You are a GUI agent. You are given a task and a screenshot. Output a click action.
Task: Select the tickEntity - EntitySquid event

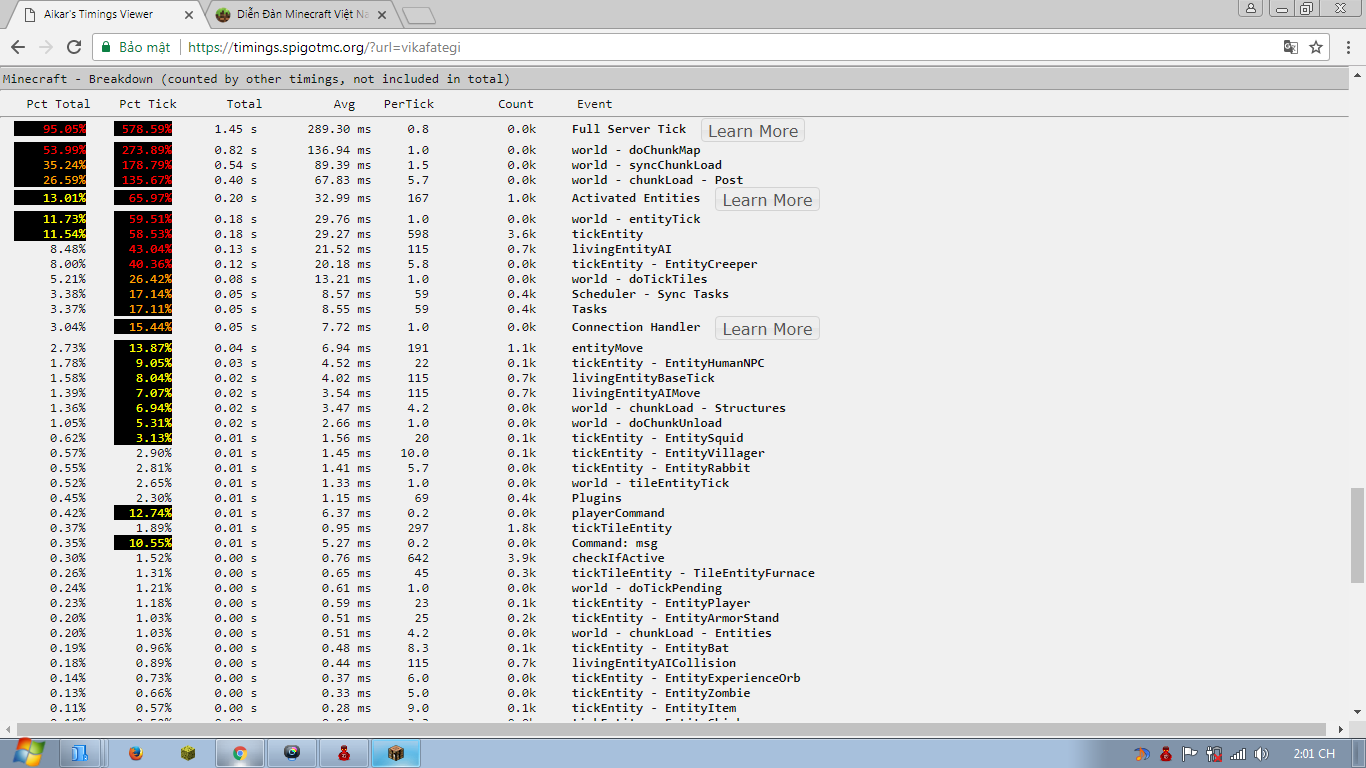[657, 438]
